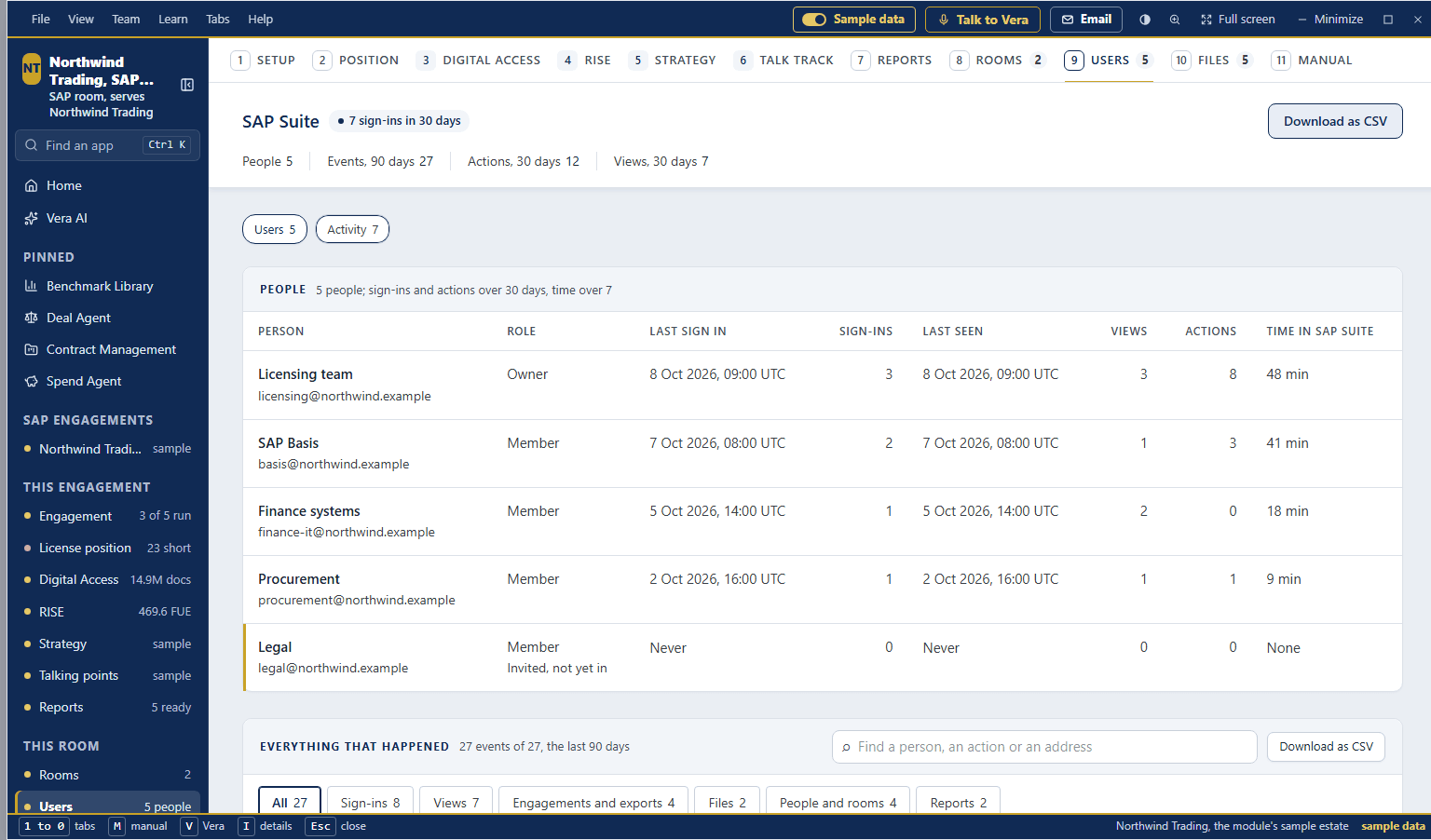Select the SAP Basis person row
1431x840 pixels.
(823, 454)
